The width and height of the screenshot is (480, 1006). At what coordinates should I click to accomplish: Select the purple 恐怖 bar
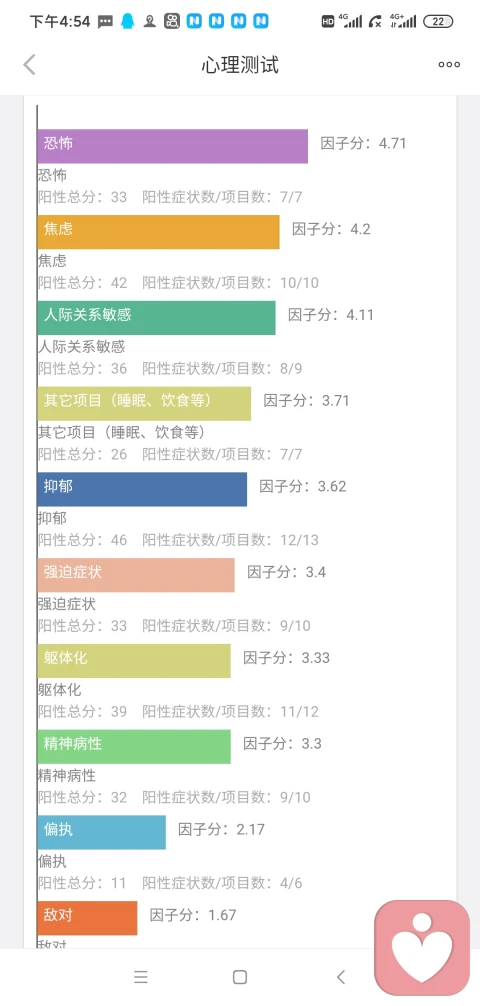[173, 146]
